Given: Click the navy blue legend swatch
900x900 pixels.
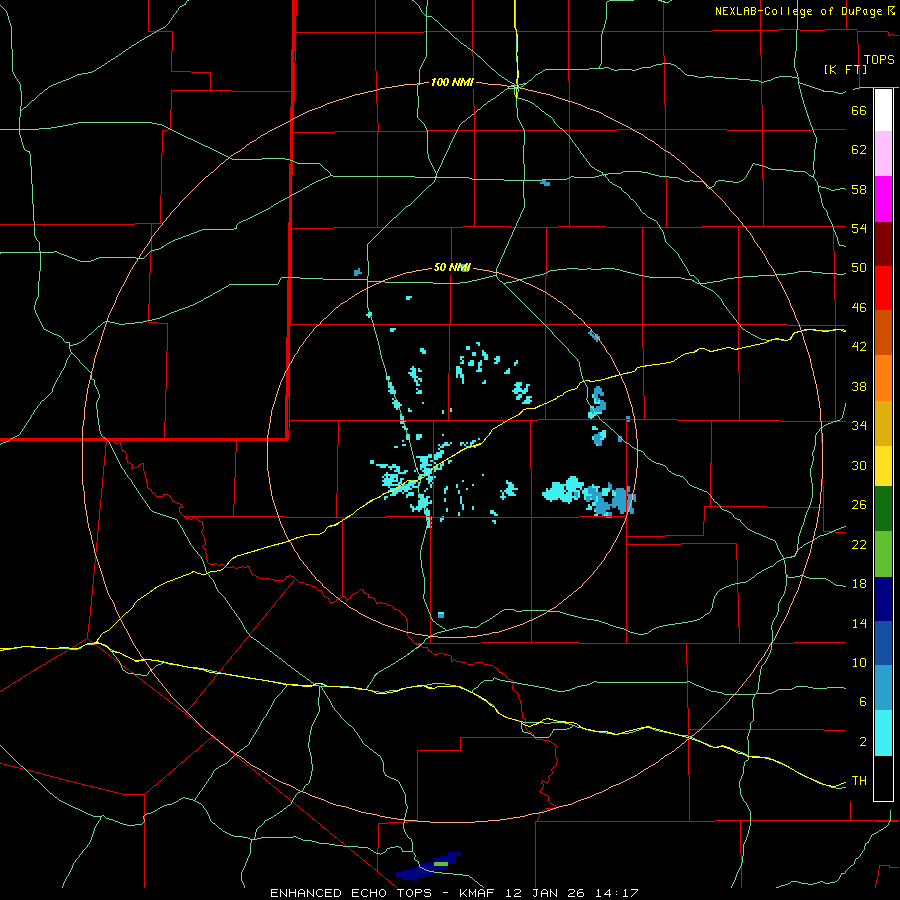Looking at the screenshot, I should [883, 599].
